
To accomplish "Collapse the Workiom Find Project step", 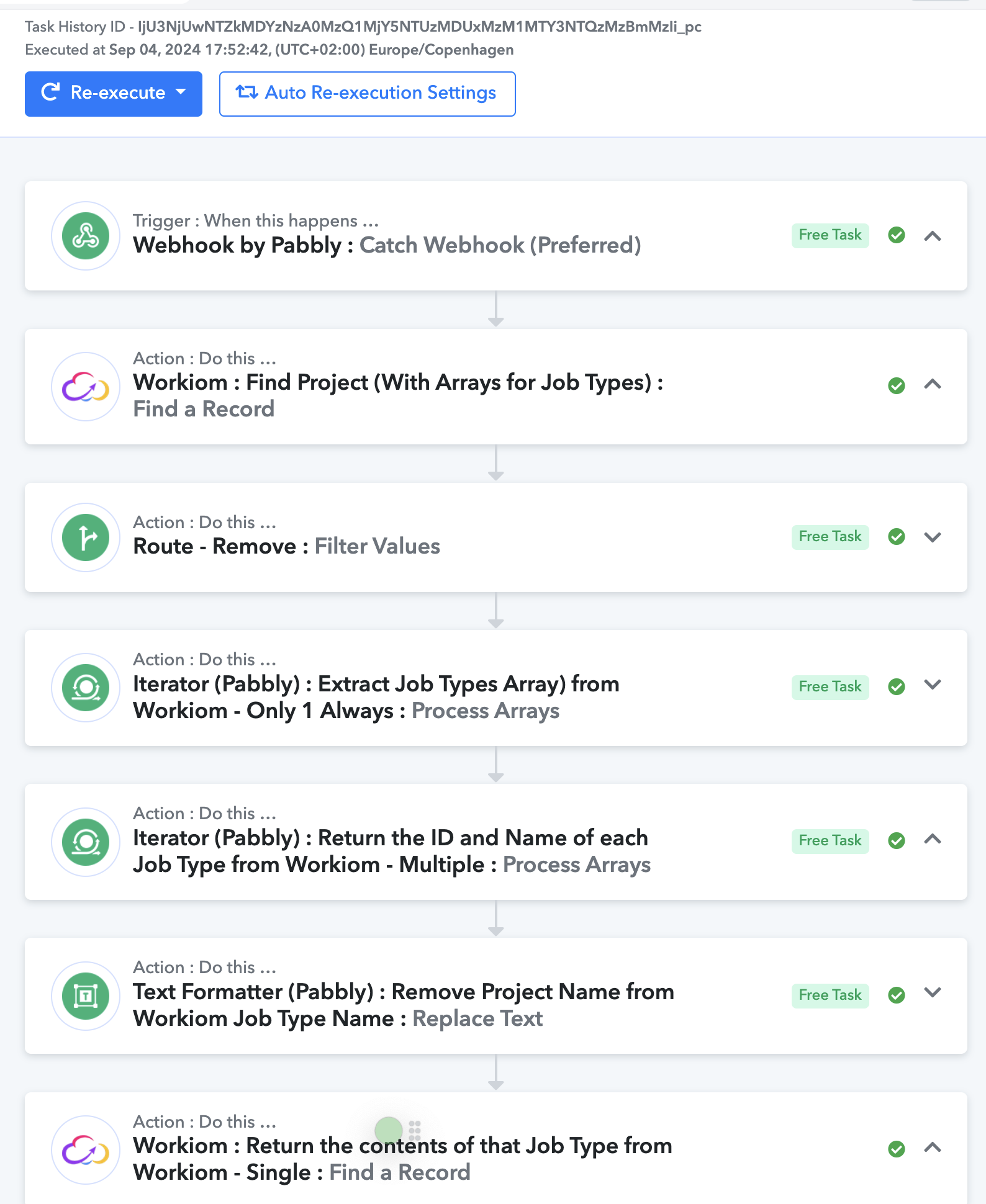I will (x=933, y=384).
